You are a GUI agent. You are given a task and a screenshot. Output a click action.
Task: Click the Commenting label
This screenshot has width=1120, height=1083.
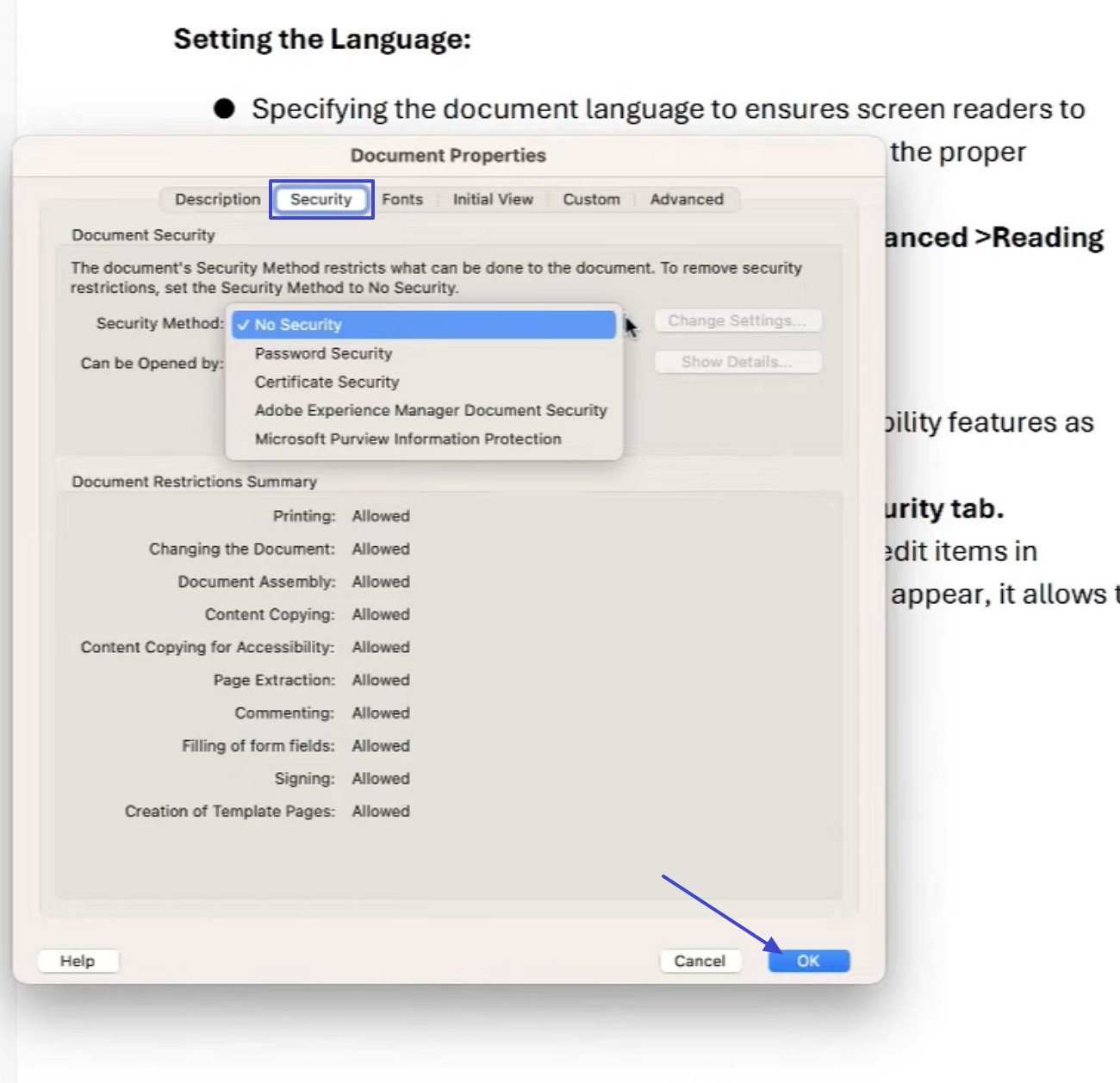click(x=284, y=713)
